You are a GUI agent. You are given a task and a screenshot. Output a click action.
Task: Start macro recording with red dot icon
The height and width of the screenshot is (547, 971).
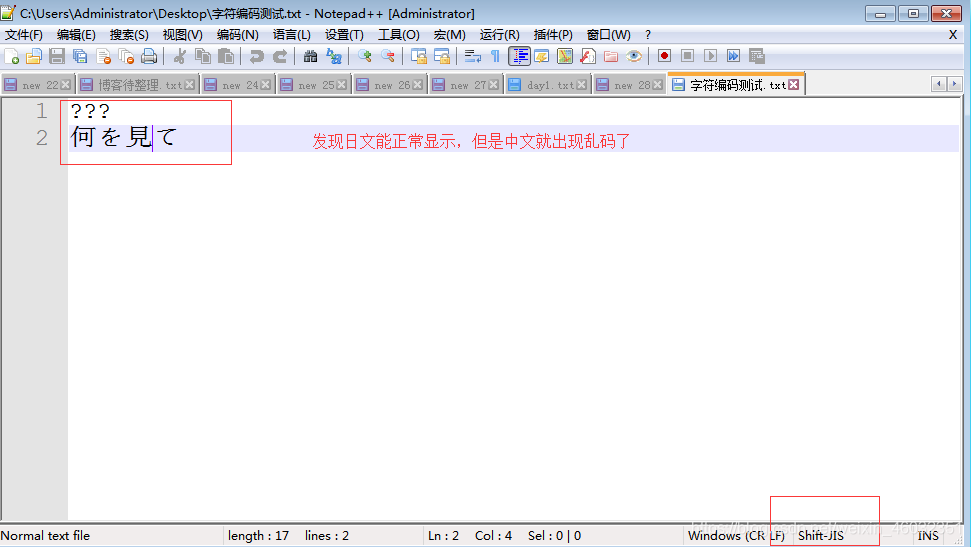(664, 56)
